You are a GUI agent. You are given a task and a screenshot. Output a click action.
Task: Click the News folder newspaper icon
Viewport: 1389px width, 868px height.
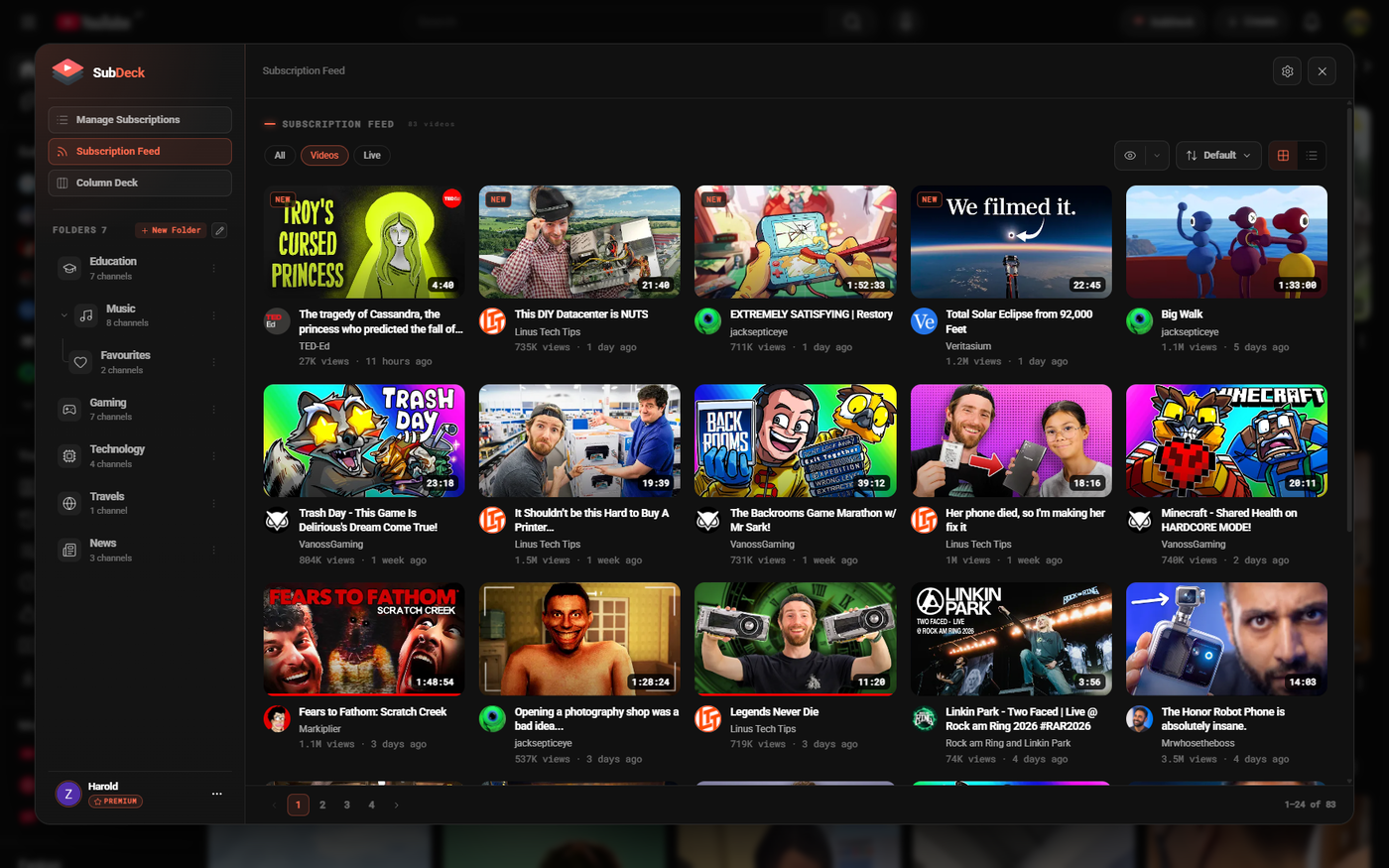[69, 550]
